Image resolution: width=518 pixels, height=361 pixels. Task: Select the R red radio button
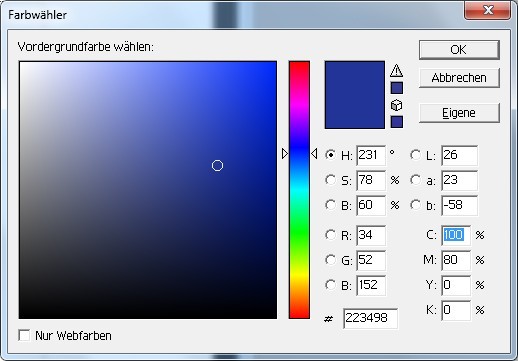pyautogui.click(x=330, y=235)
